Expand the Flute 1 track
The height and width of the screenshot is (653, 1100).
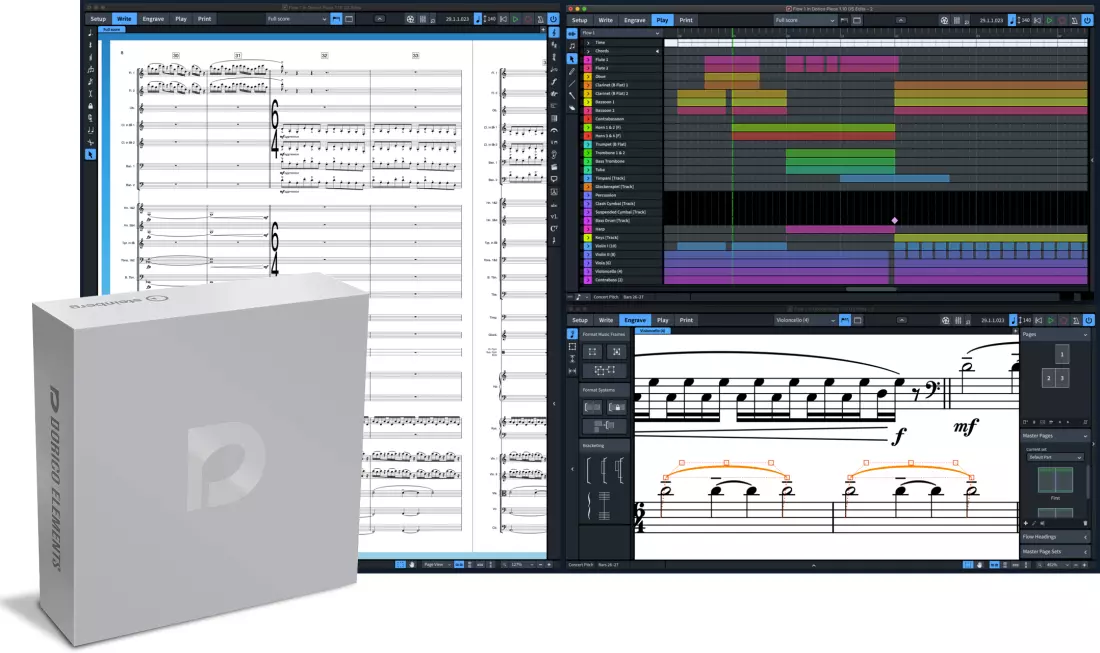[x=589, y=60]
